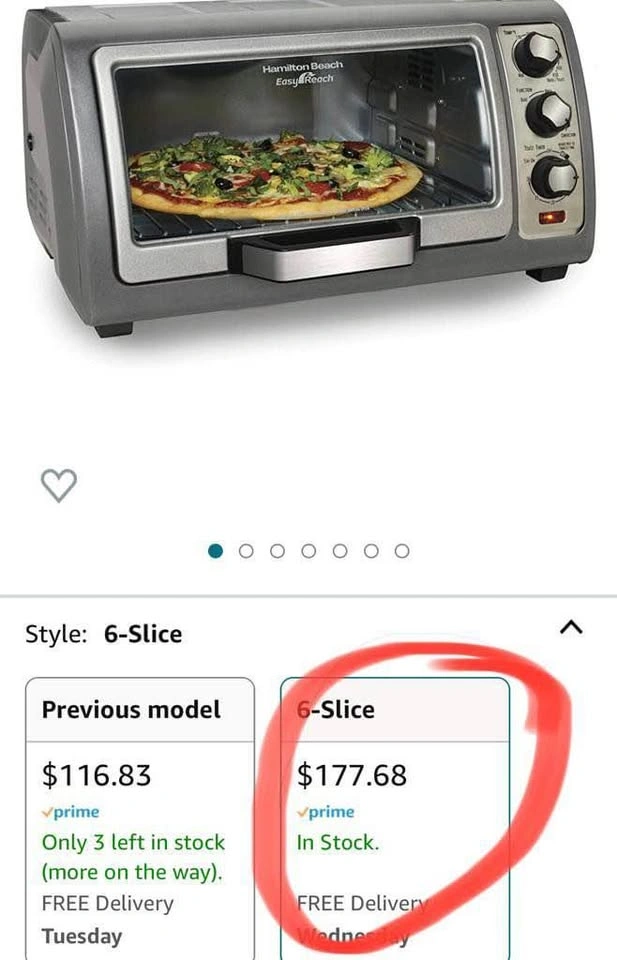Go to the second image carousel dot
Viewport: 617px width, 960px height.
point(246,551)
